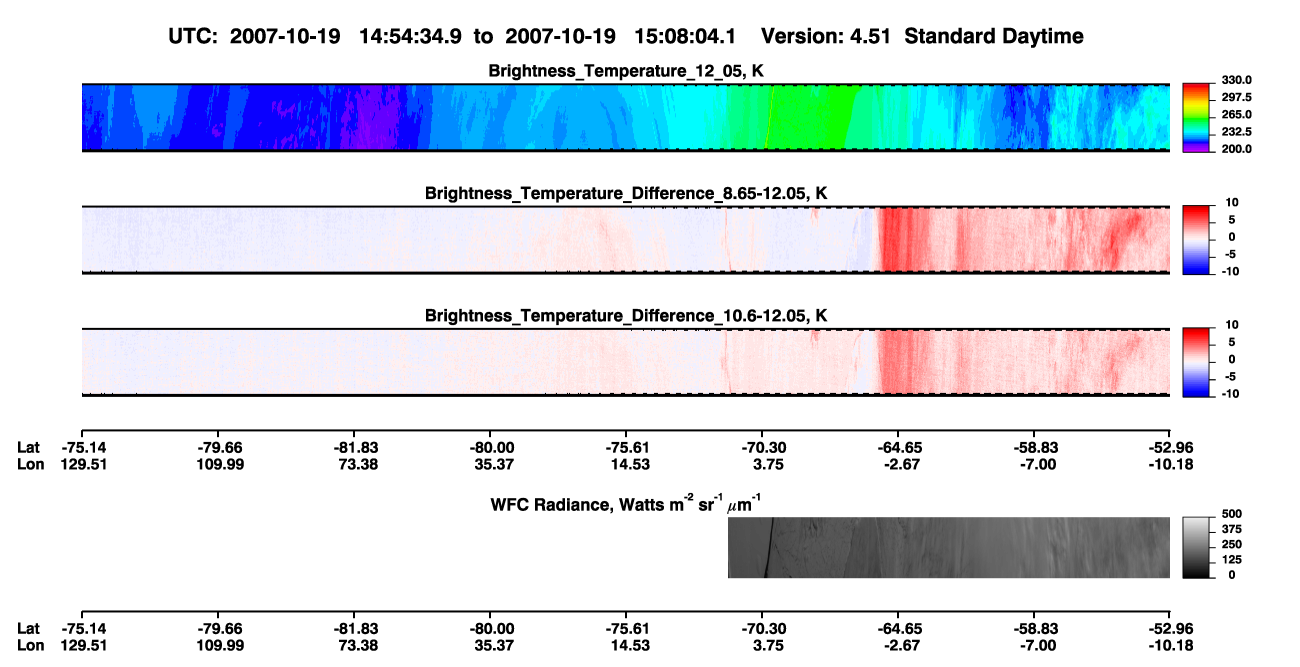Click the '232.5' colorbar label
The image size is (1300, 667).
1236,132
